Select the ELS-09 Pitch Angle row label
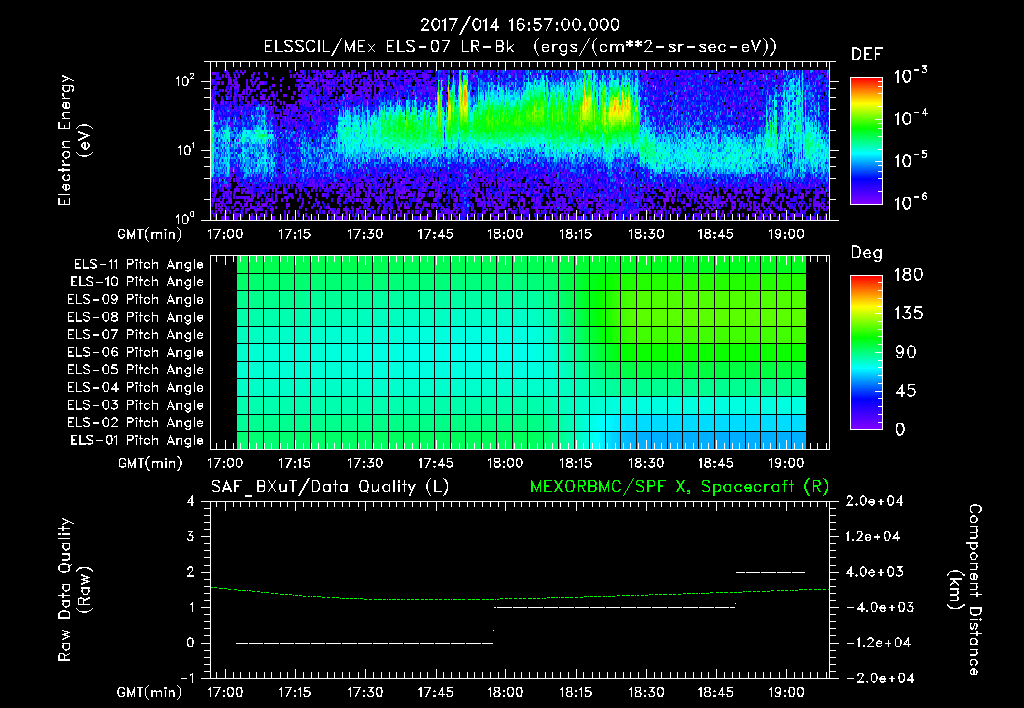1024x708 pixels. (135, 300)
